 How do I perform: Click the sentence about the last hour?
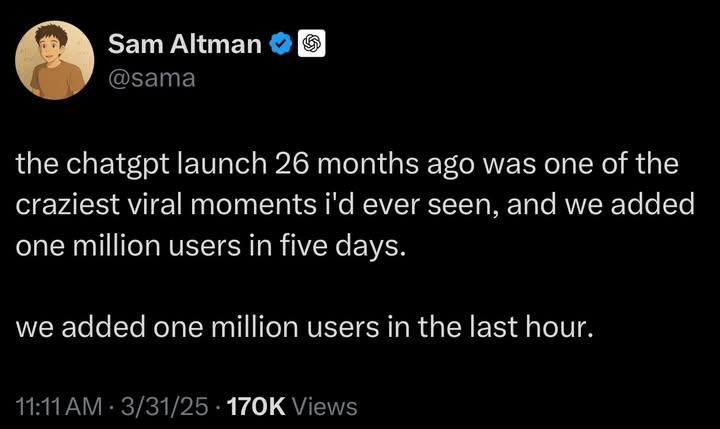[305, 329]
